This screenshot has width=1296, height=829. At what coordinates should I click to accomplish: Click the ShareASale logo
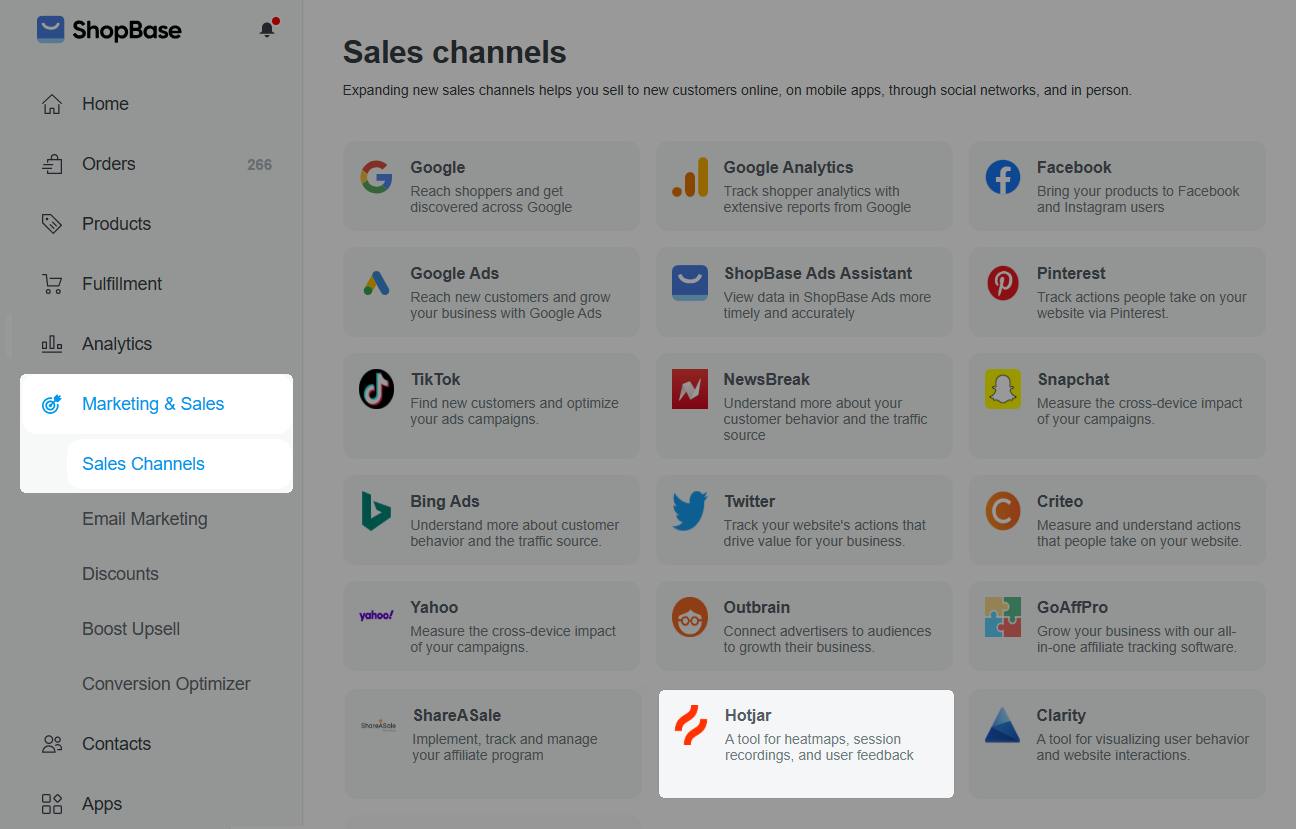378,724
